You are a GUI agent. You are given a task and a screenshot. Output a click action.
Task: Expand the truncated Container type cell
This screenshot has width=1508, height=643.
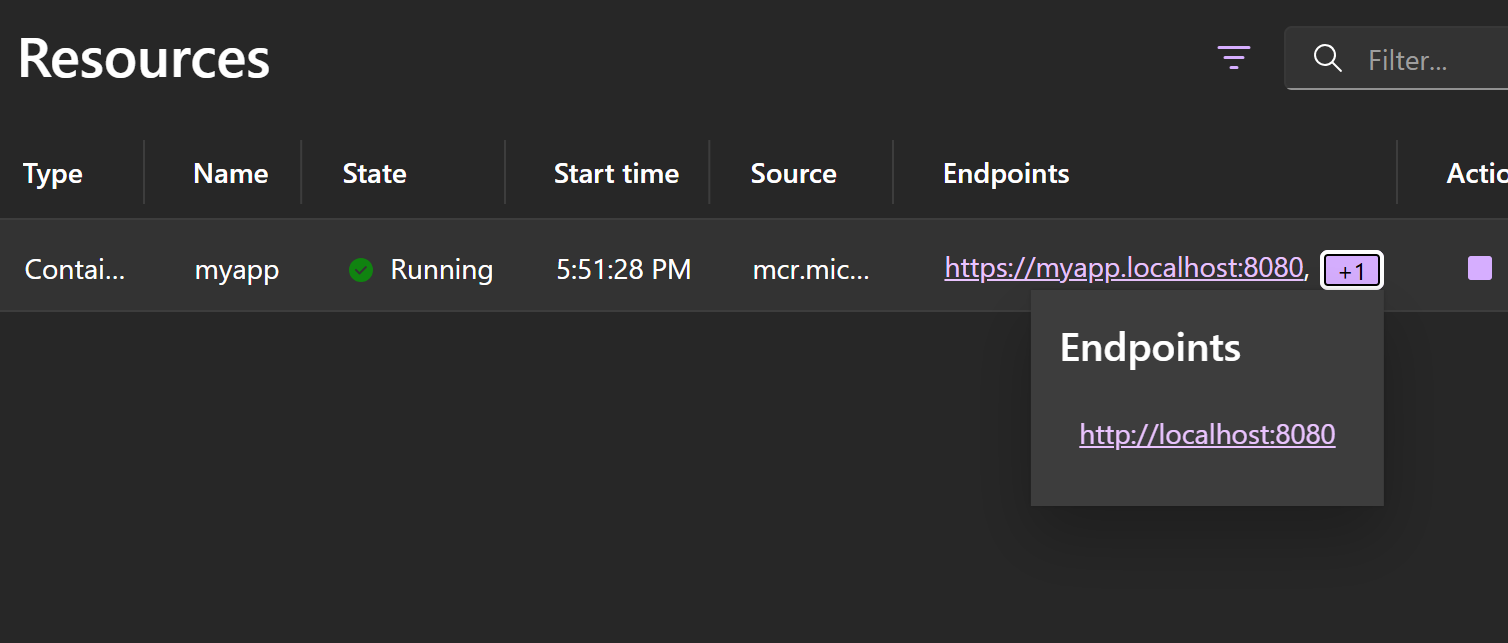pos(74,268)
